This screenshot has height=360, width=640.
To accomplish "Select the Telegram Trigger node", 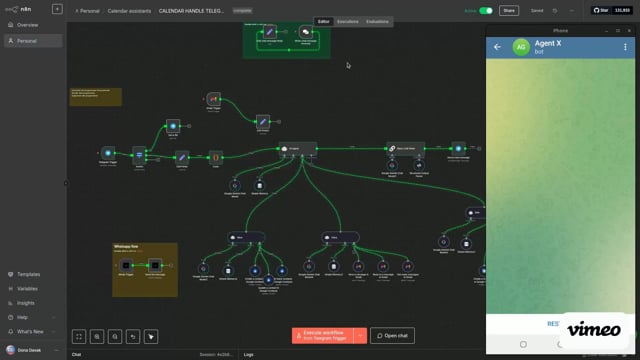I will tap(108, 153).
